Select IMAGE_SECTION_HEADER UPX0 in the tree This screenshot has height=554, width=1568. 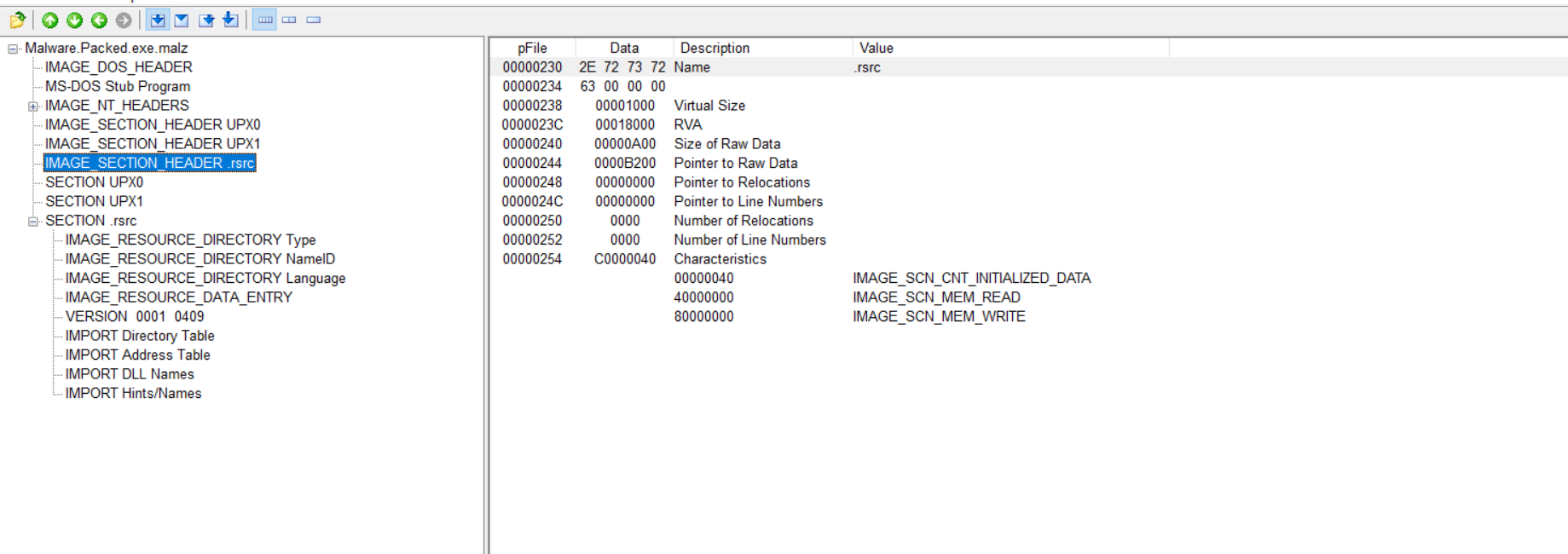153,124
